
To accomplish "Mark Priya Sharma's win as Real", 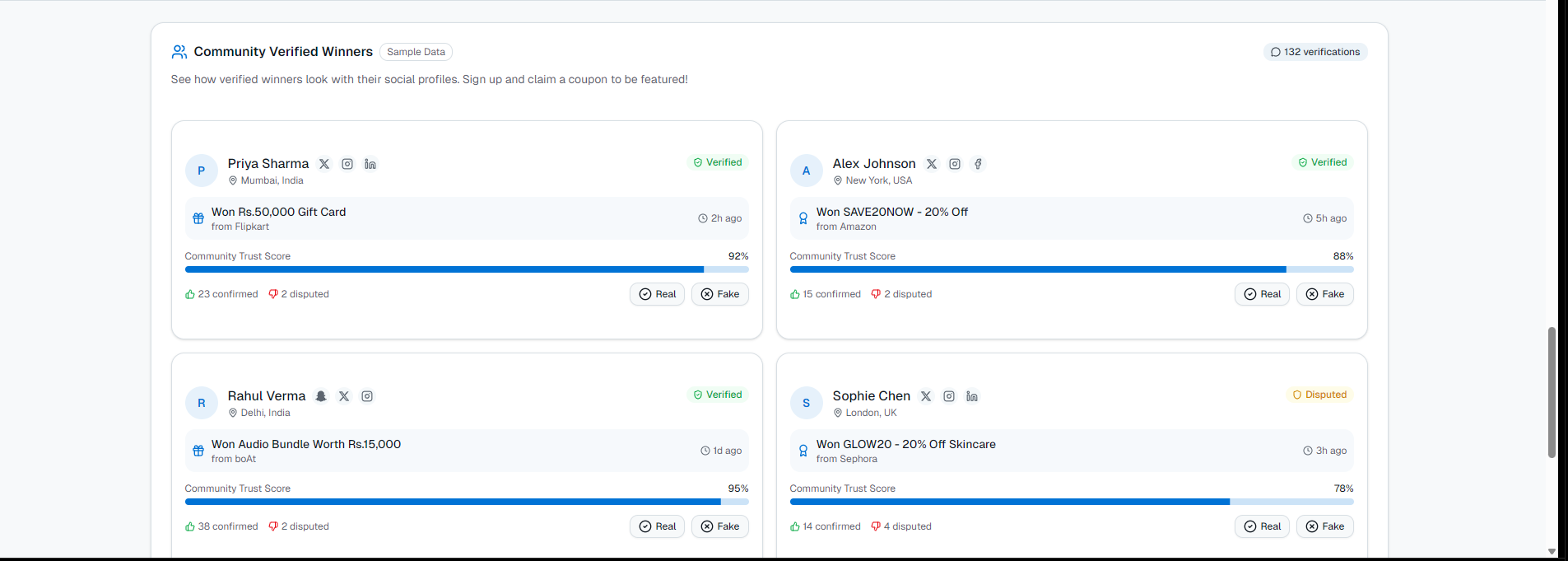I will [x=657, y=294].
